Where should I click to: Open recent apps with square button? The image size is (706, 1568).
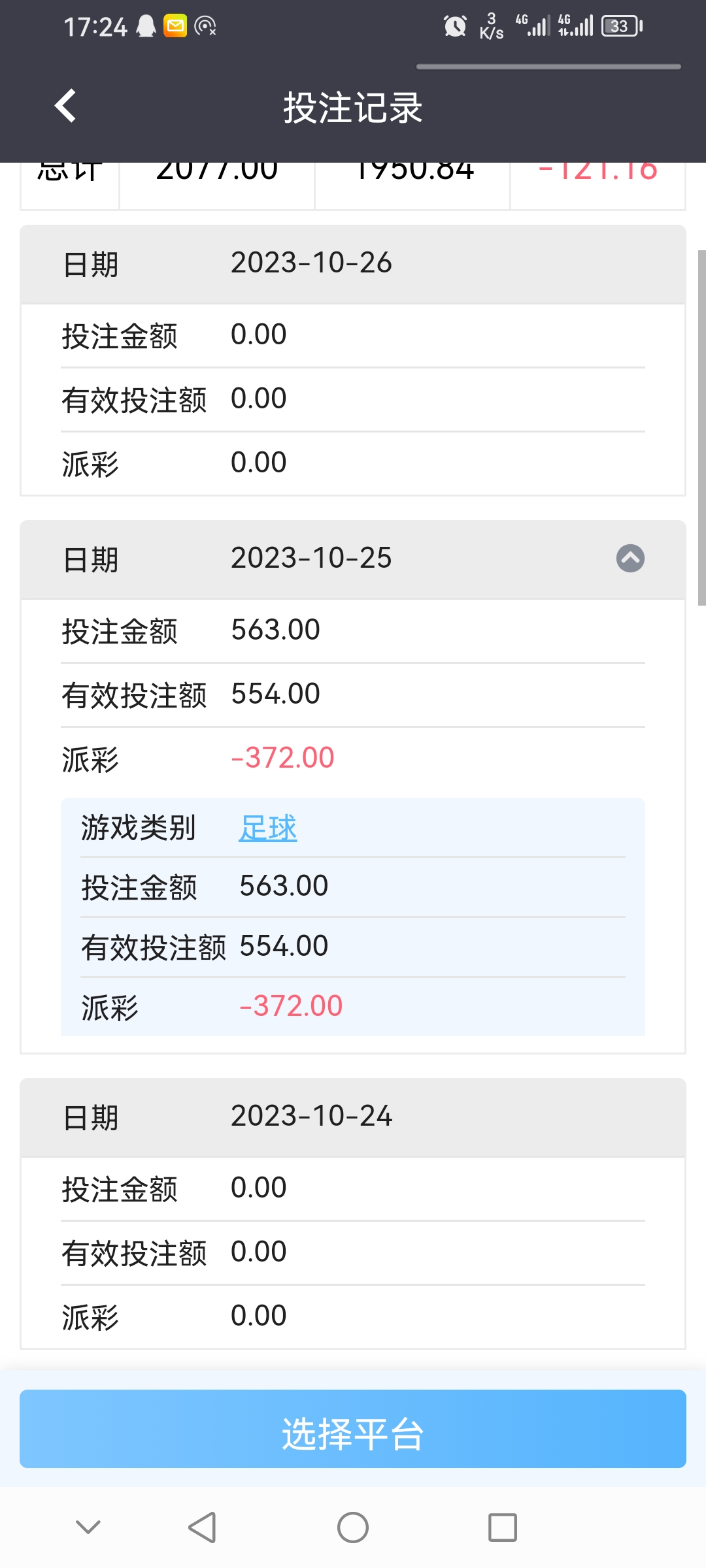tap(502, 1527)
